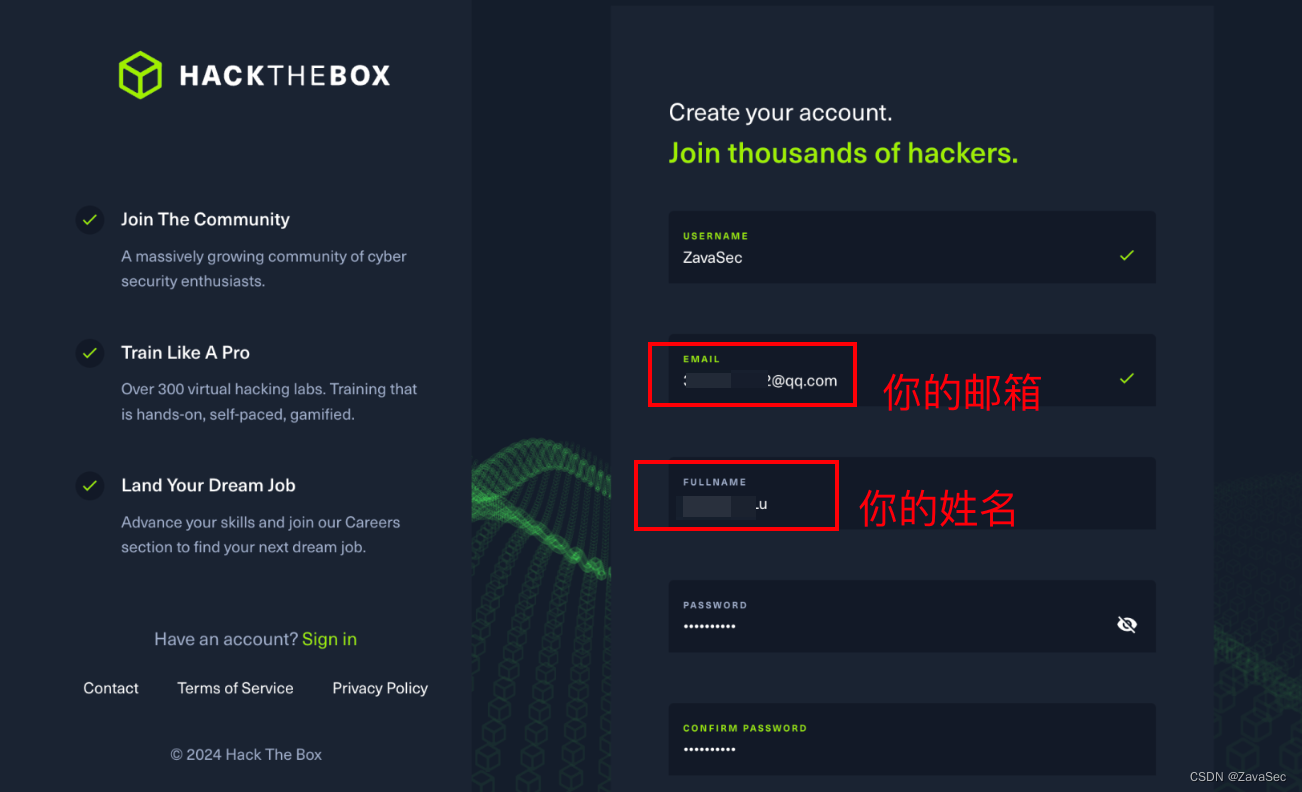Click the checkmark icon beside Train Like A Pro
This screenshot has width=1302, height=792.
coord(90,353)
